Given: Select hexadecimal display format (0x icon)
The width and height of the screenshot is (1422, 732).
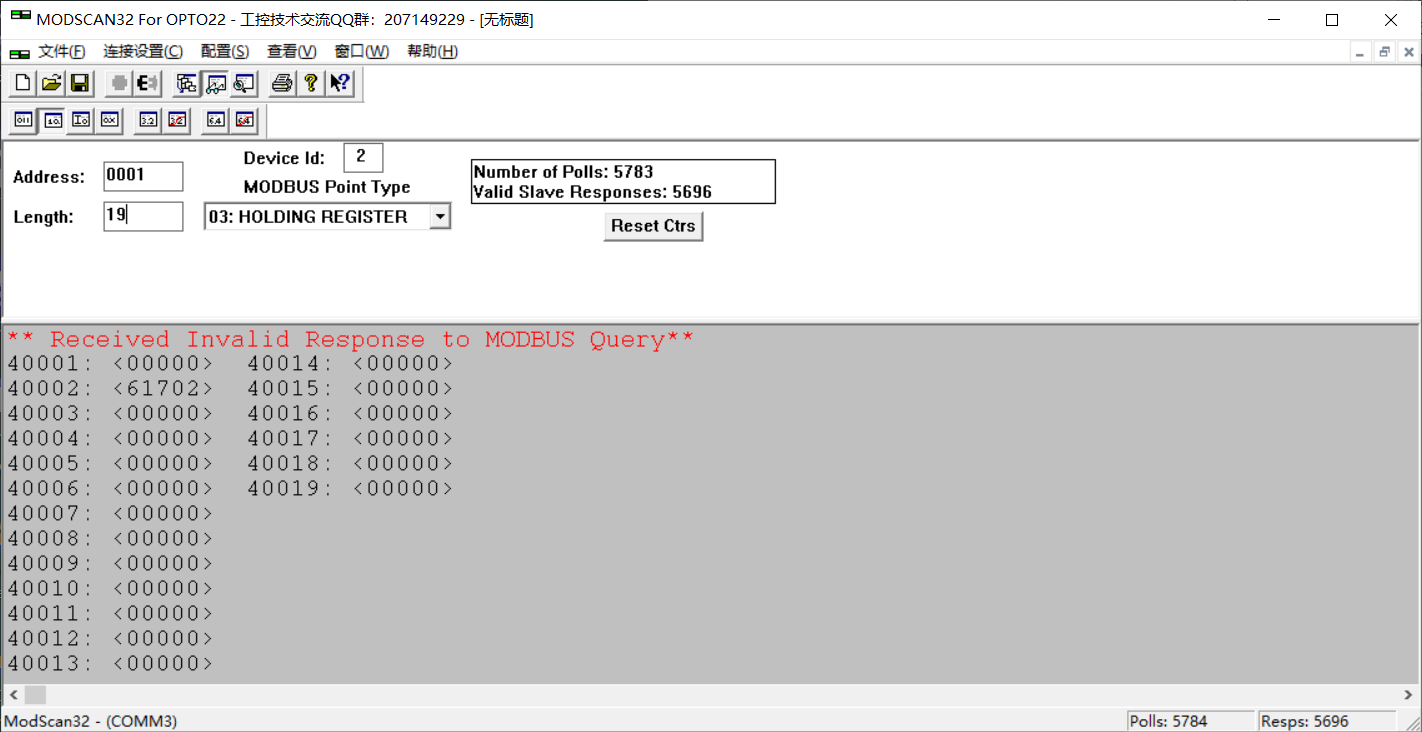Looking at the screenshot, I should point(110,120).
